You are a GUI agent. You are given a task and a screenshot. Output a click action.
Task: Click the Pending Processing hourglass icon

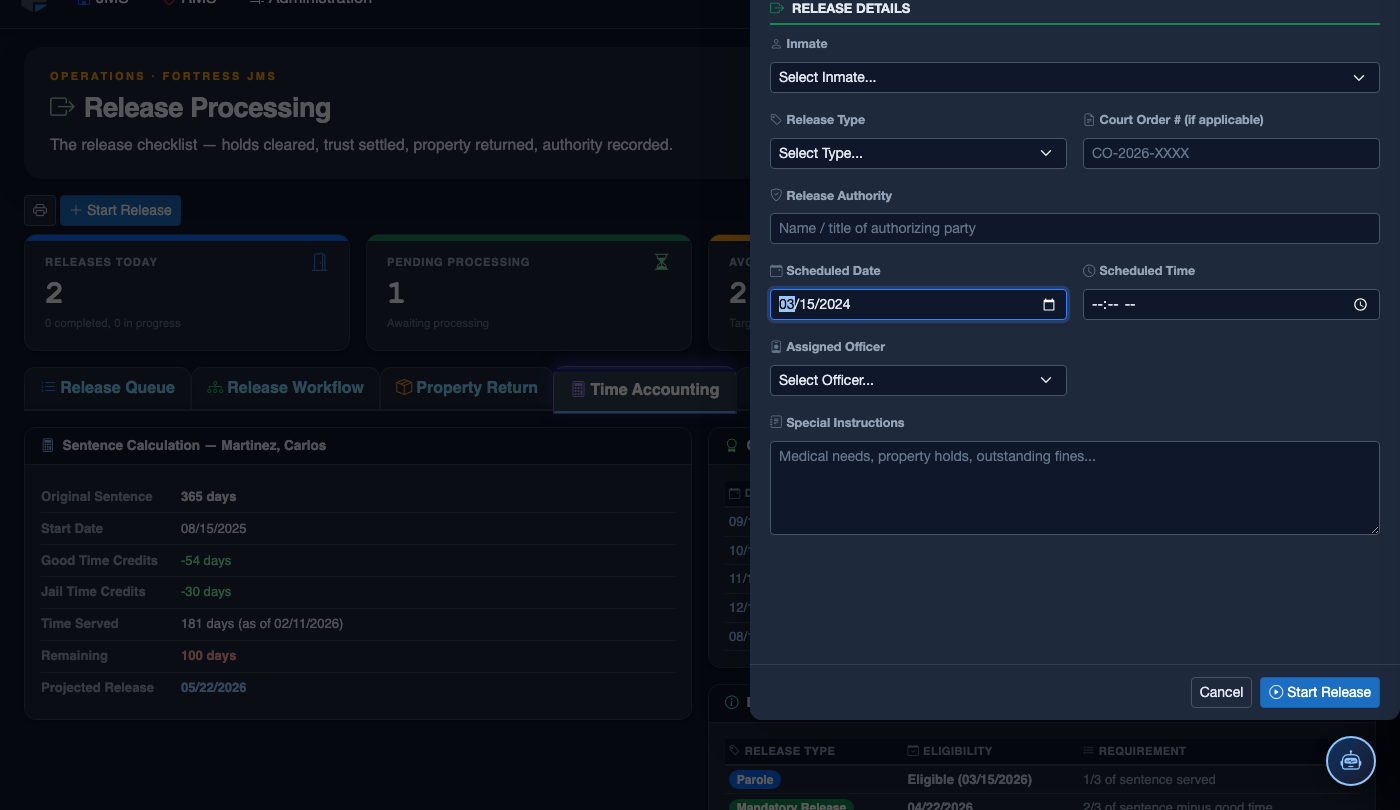[661, 262]
